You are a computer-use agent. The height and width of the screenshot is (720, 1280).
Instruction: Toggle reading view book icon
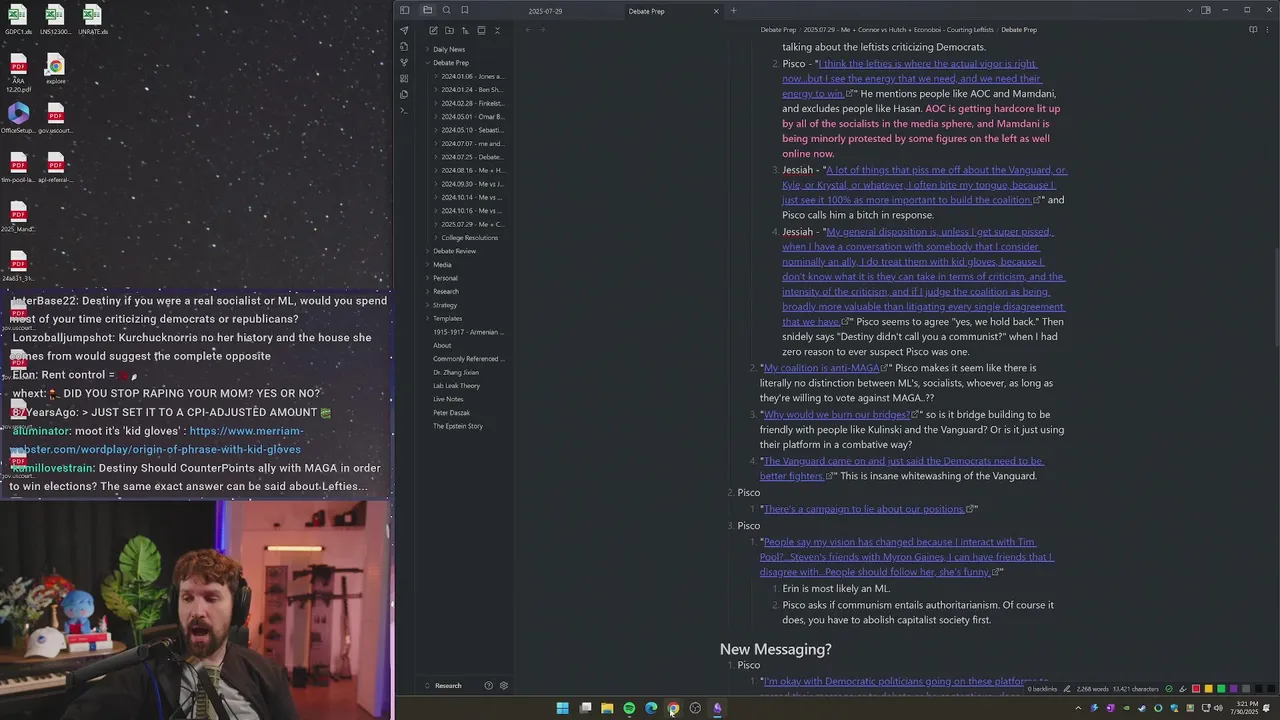(1253, 30)
